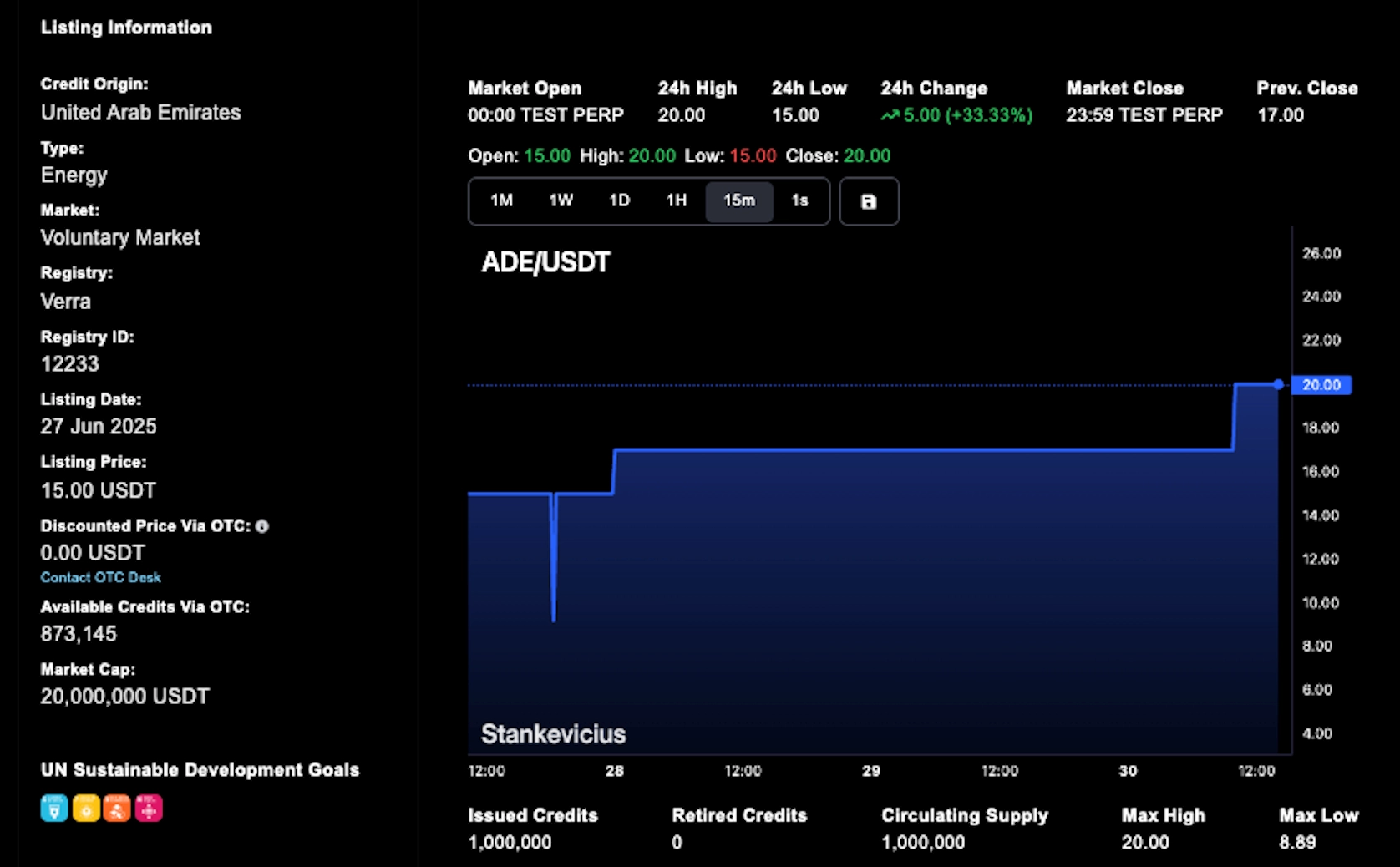Click the Prev. Close value 17.00
This screenshot has height=867, width=1400.
click(1281, 115)
